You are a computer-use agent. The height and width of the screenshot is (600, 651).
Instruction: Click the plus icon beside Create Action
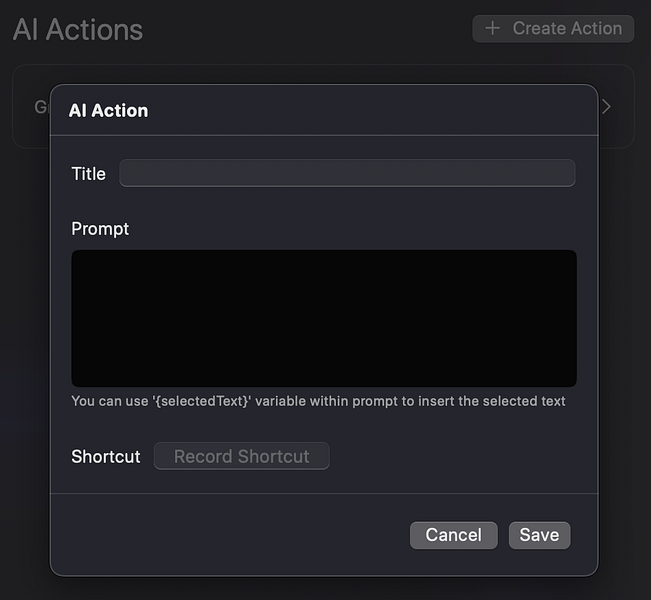point(492,29)
